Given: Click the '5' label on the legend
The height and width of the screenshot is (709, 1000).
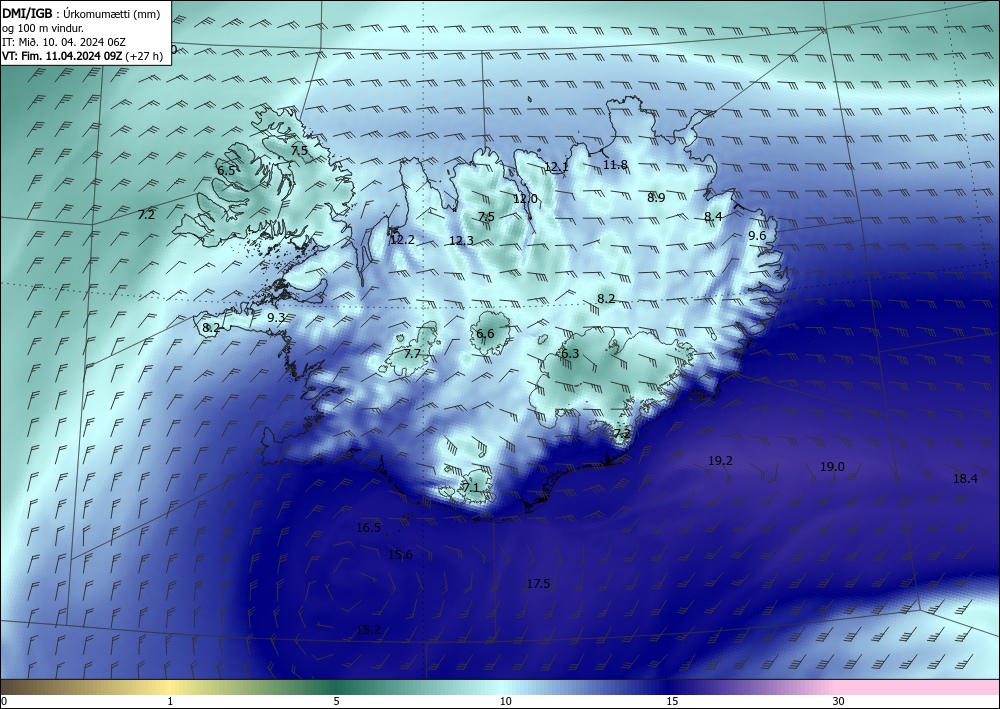Looking at the screenshot, I should click(x=336, y=702).
